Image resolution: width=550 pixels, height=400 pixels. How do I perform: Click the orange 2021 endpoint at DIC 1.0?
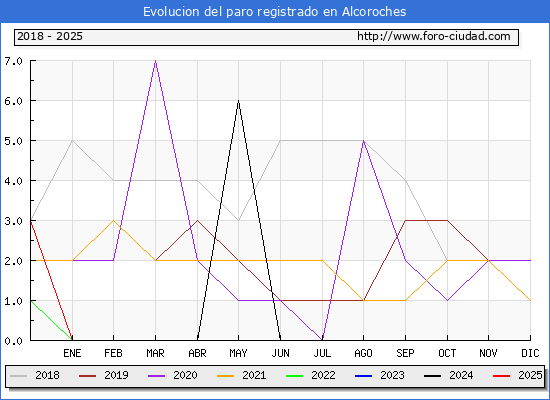[x=530, y=300]
